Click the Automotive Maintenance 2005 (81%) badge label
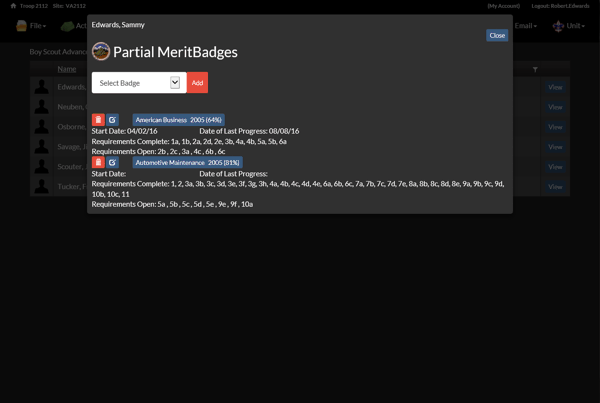 [x=188, y=162]
